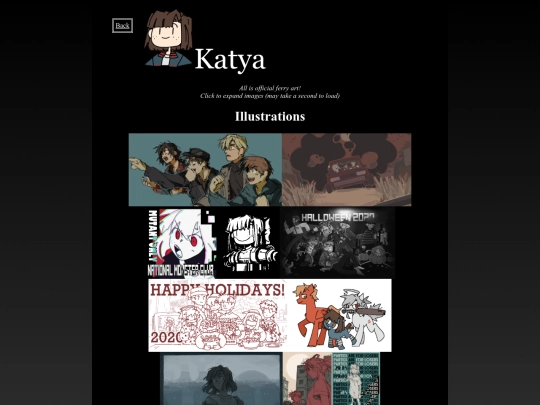Expand the 'Parties are for losers' illustration
Screen dimensions: 540x405
point(356,378)
